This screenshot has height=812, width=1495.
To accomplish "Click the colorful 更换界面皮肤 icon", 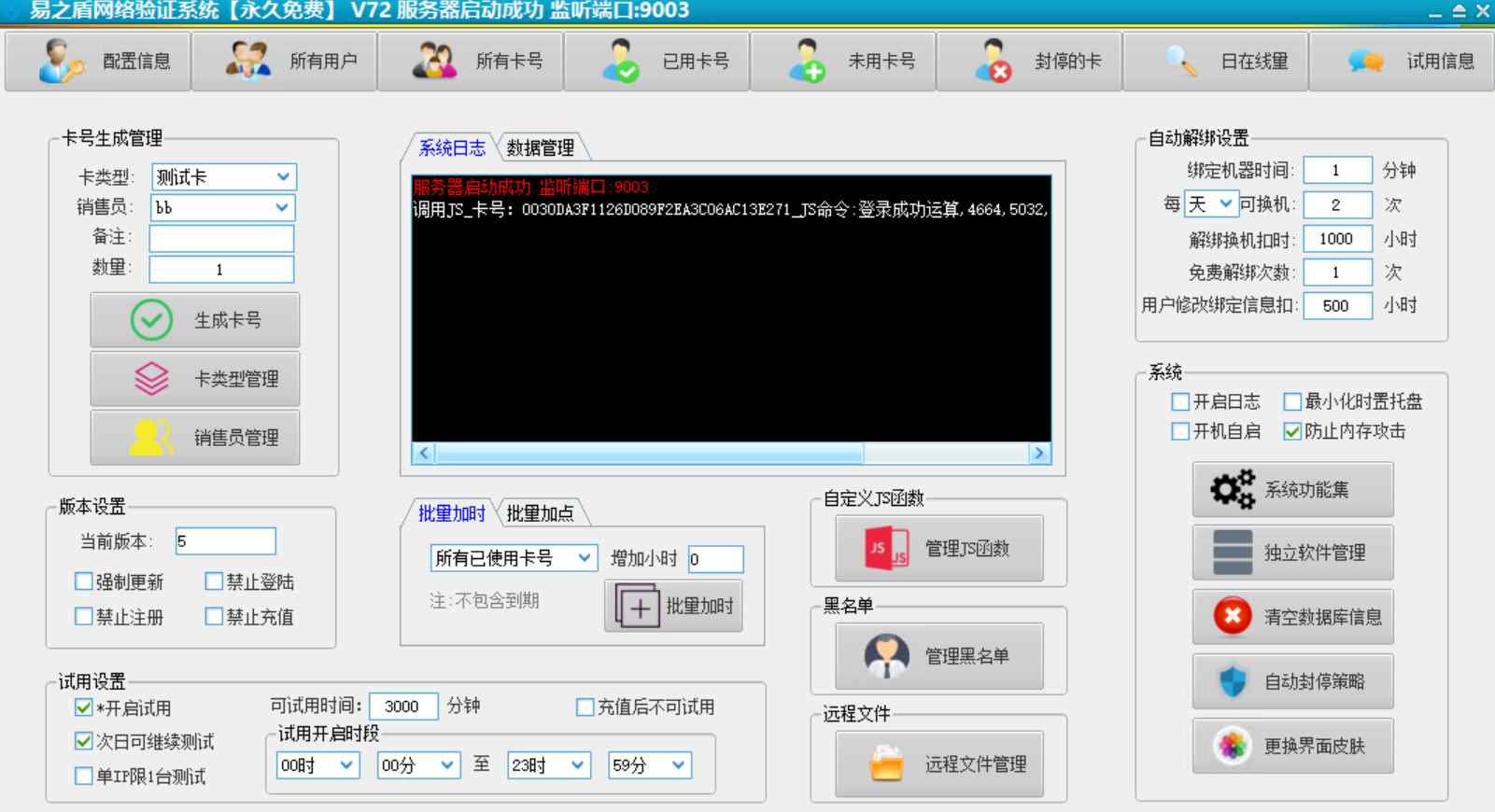I will 1232,746.
